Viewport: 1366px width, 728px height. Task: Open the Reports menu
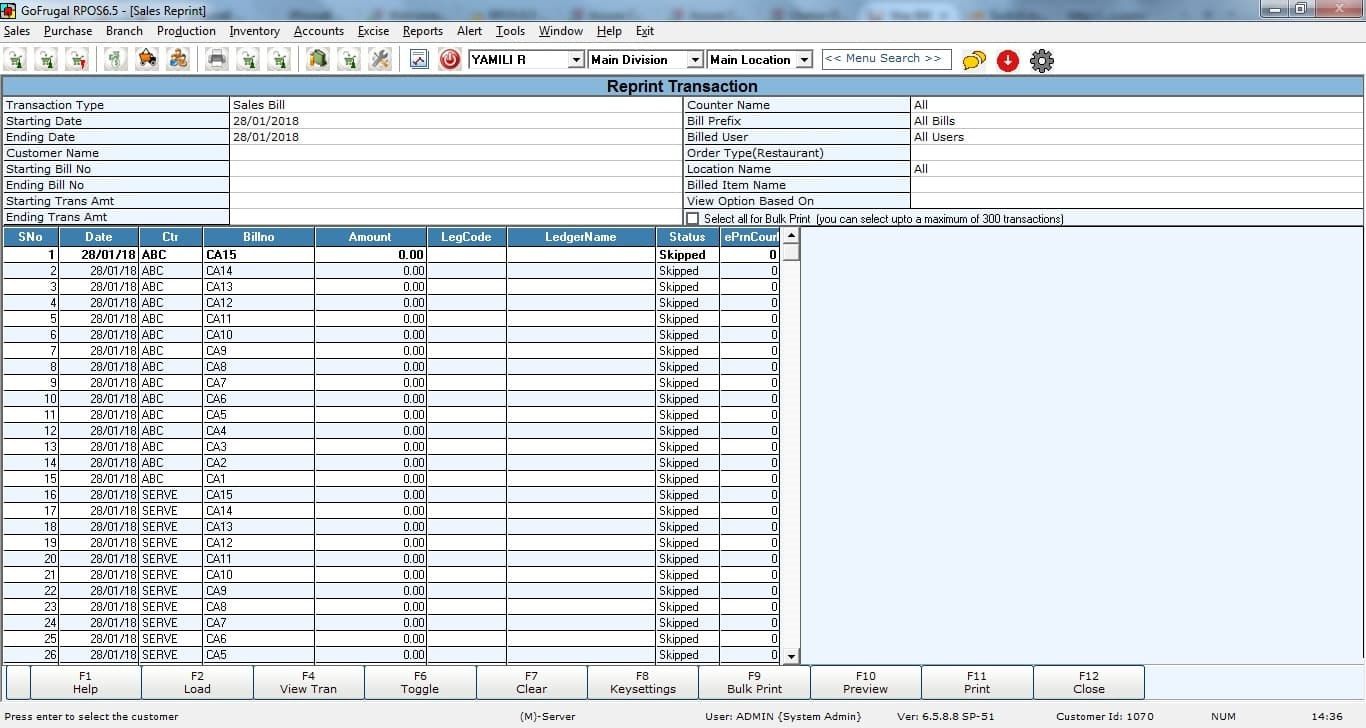422,31
